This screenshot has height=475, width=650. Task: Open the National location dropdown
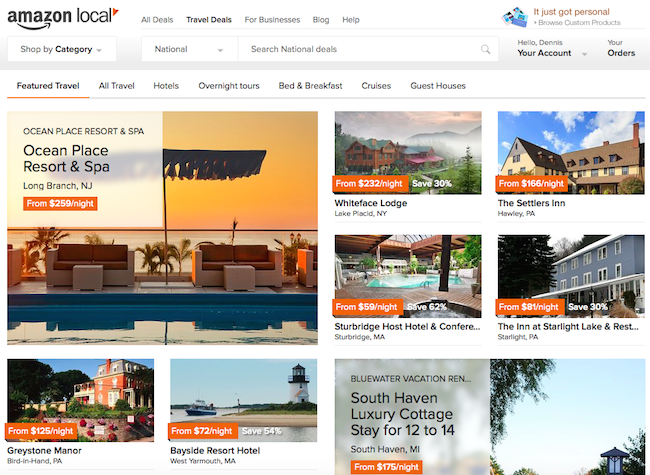189,49
